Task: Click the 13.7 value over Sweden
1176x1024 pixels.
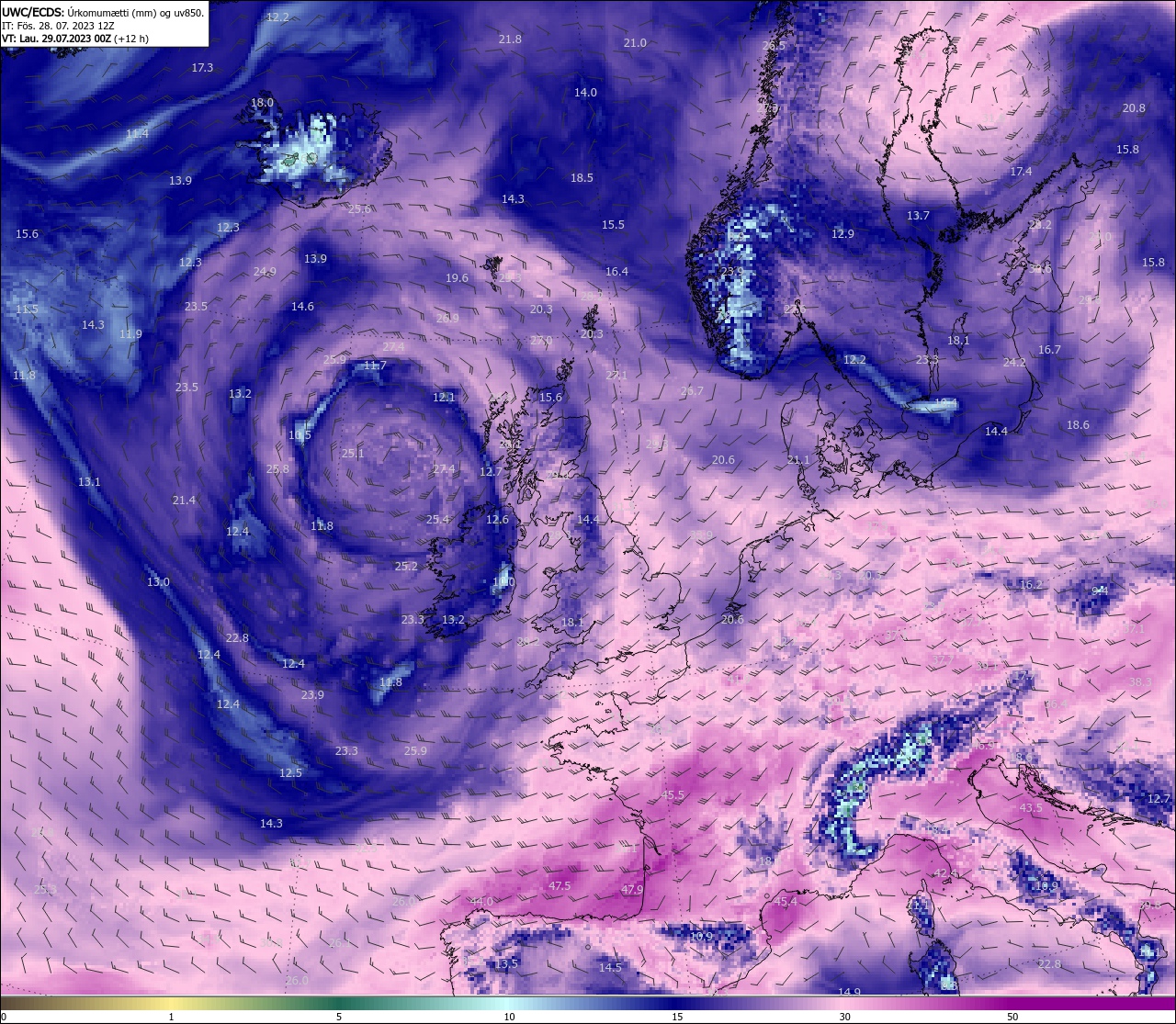Action: (918, 216)
